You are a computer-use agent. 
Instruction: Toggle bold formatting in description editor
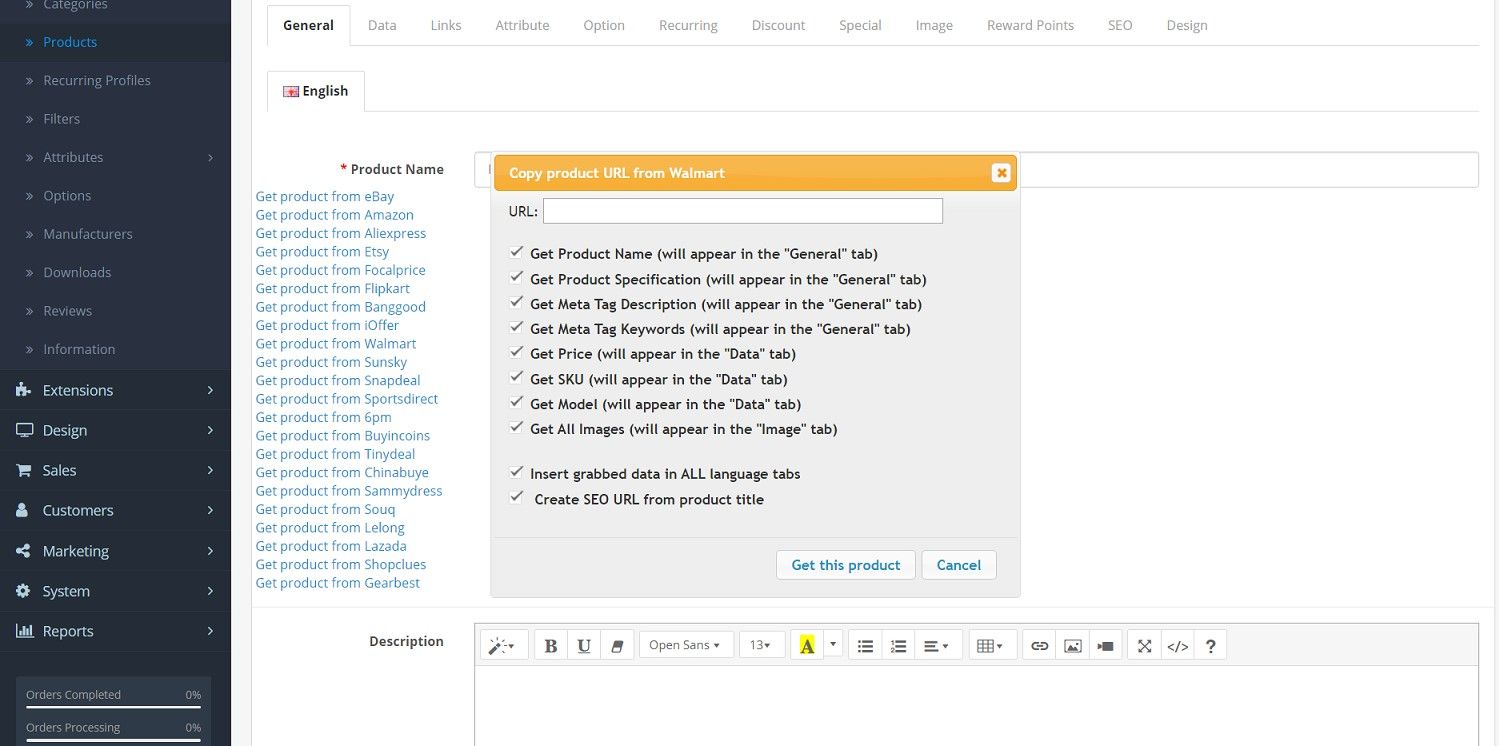pos(550,646)
